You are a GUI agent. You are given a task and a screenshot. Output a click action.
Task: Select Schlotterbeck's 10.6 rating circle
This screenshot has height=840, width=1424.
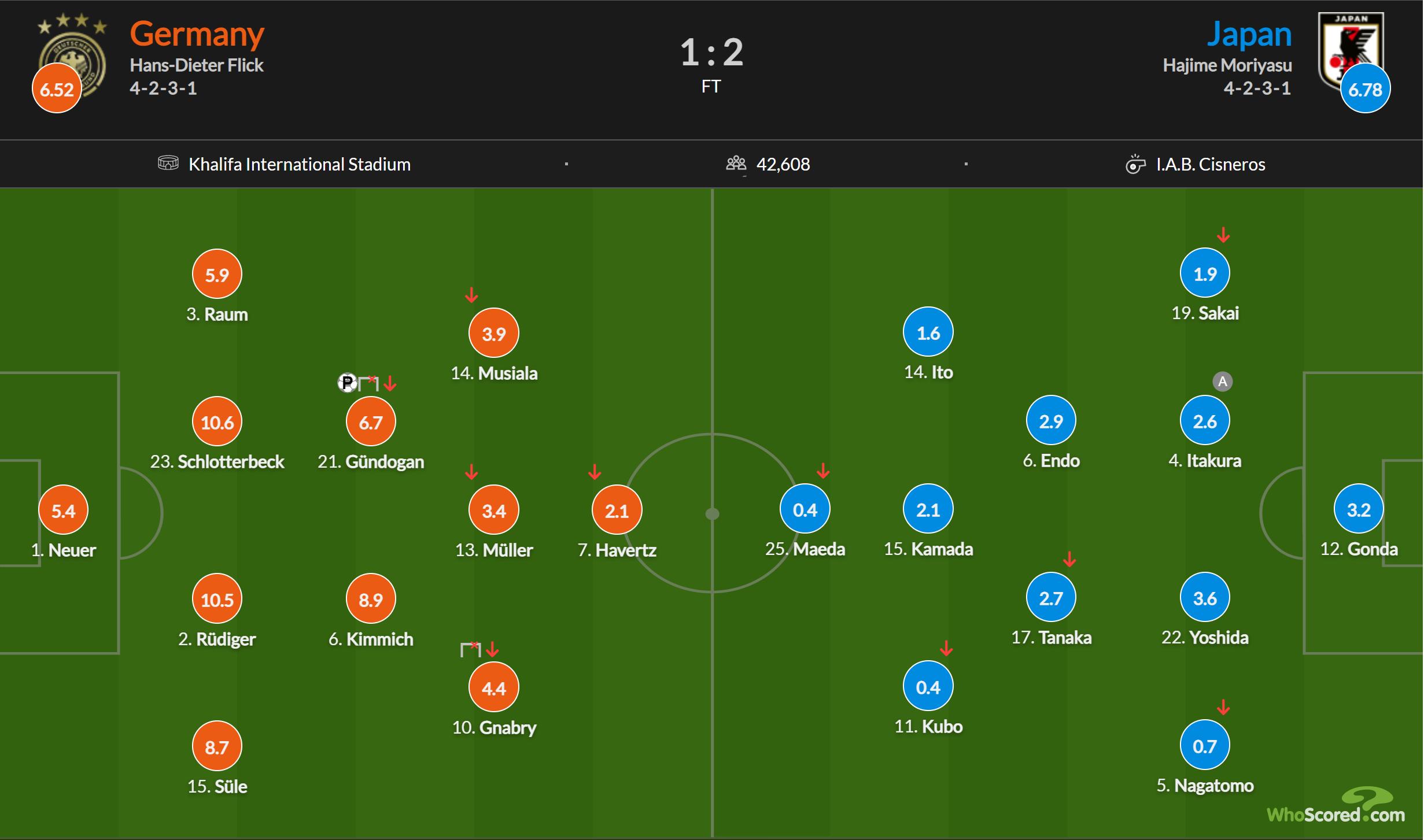tap(217, 422)
